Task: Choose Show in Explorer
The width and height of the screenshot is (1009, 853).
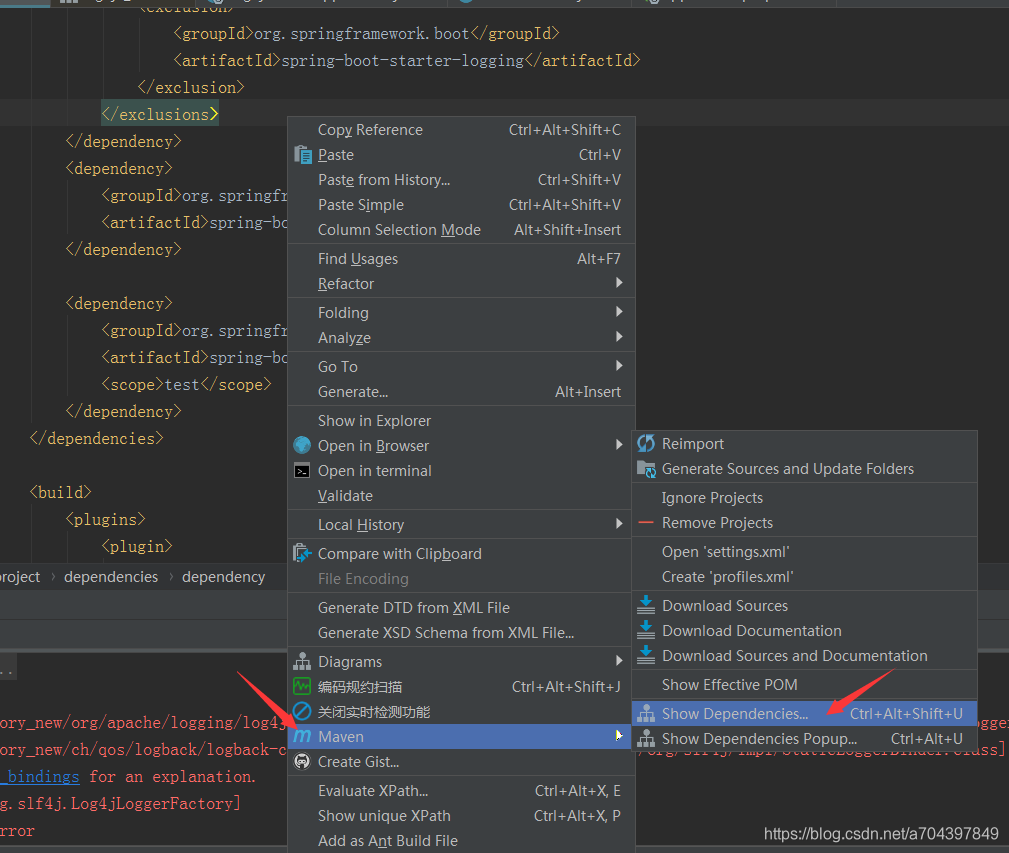Action: point(461,421)
